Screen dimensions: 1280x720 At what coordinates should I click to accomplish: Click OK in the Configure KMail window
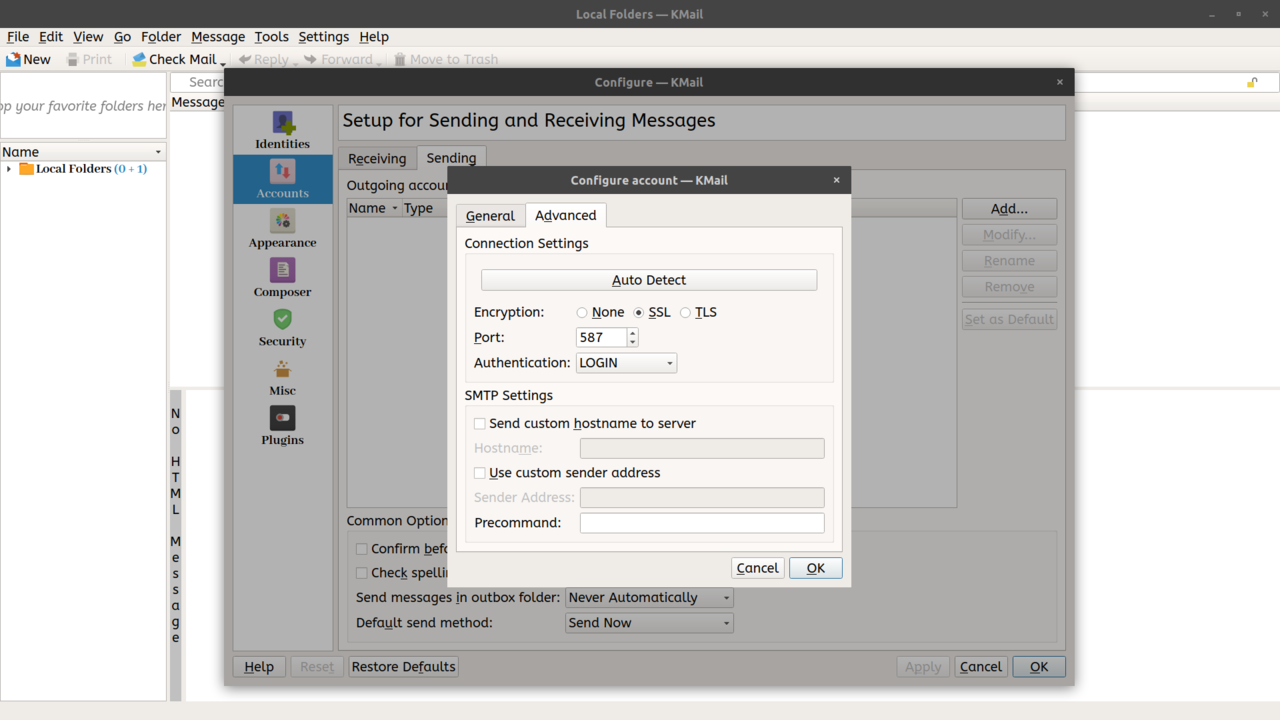[1039, 667]
